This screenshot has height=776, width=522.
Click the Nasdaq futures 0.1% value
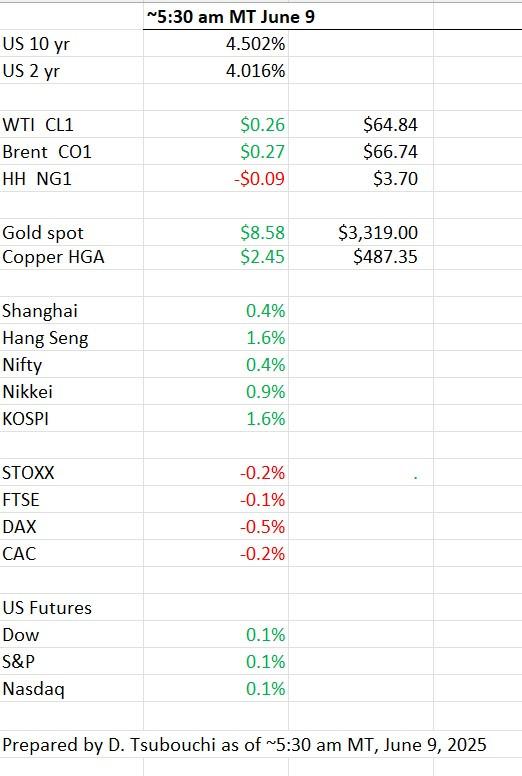pyautogui.click(x=266, y=689)
